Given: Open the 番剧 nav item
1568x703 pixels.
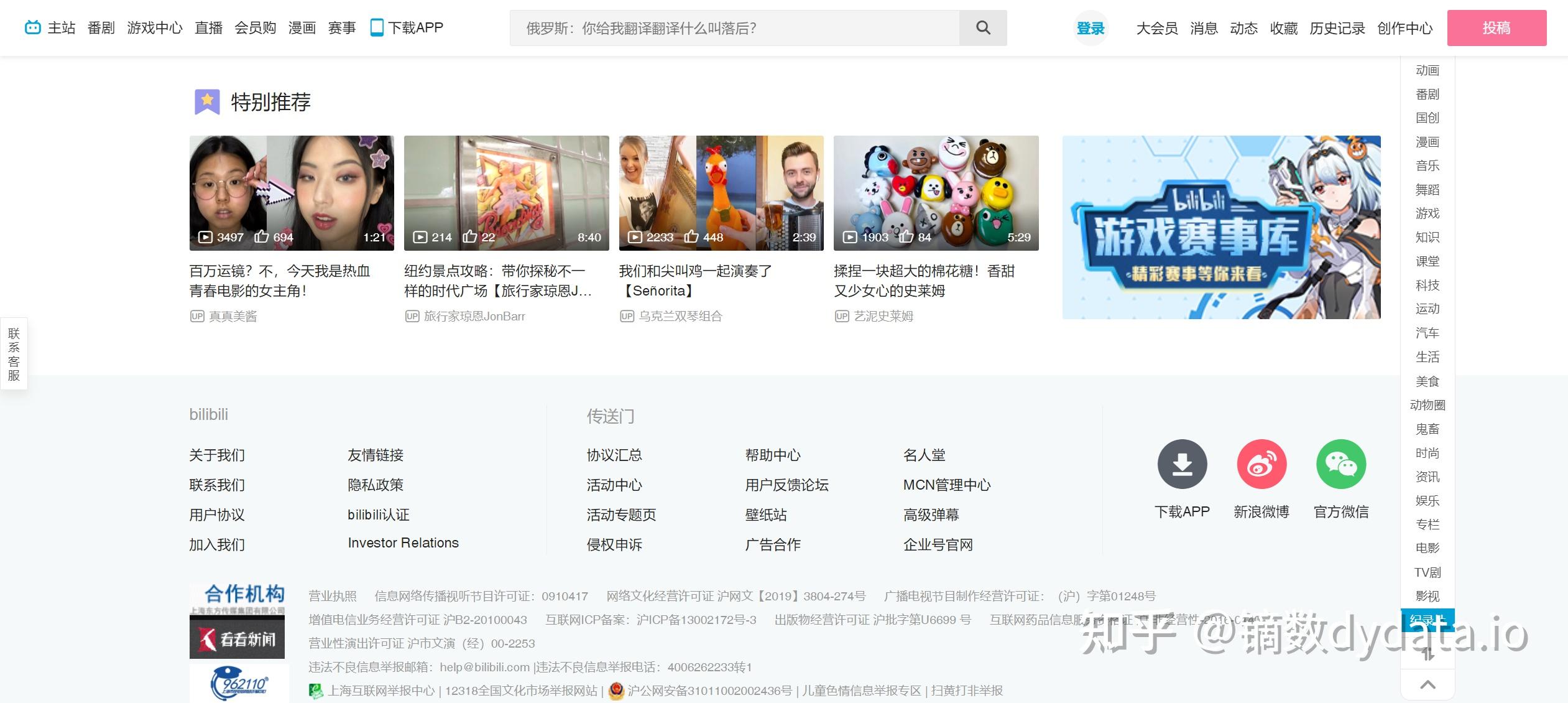Looking at the screenshot, I should coord(101,28).
